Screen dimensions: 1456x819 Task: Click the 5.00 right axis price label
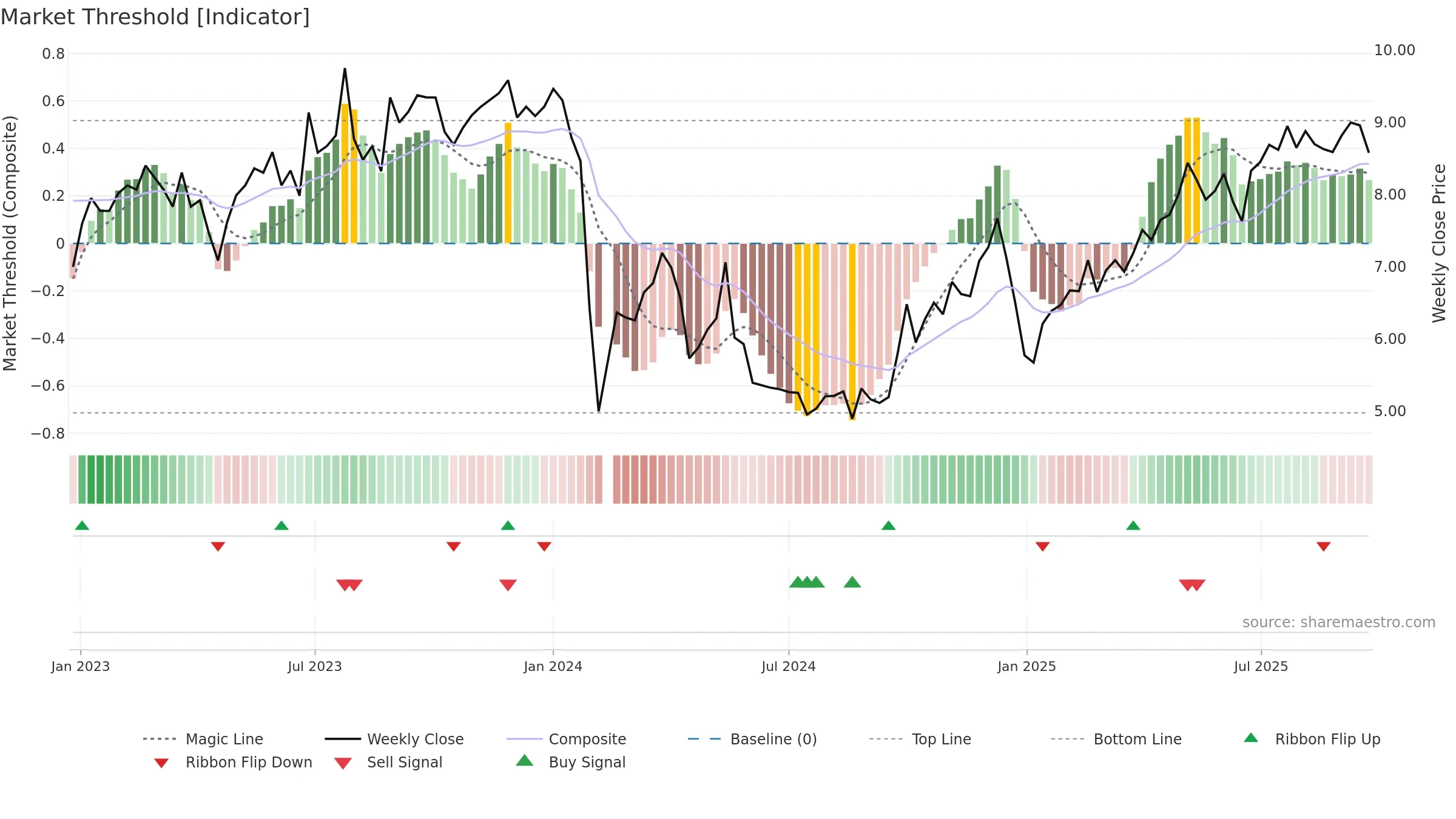1390,411
